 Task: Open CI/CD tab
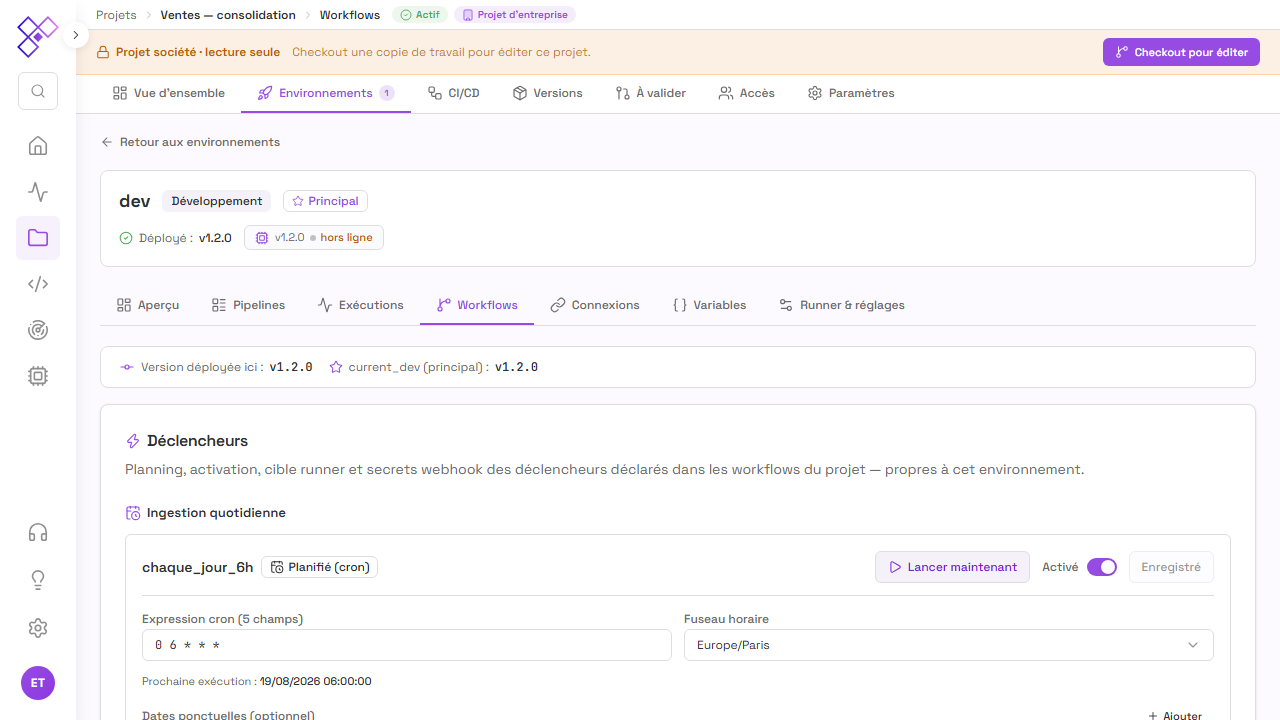454,93
